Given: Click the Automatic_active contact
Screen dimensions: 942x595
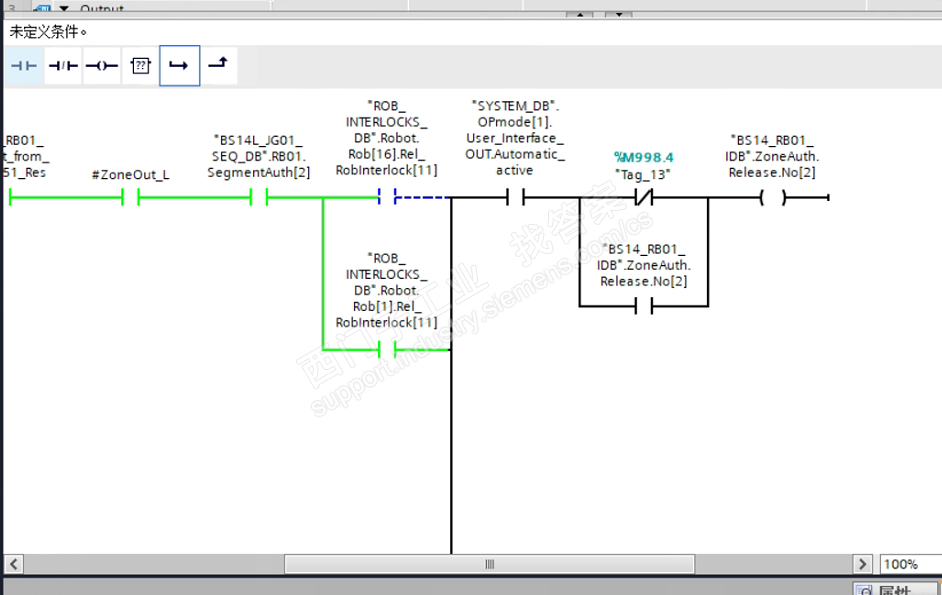Looking at the screenshot, I should 515,197.
